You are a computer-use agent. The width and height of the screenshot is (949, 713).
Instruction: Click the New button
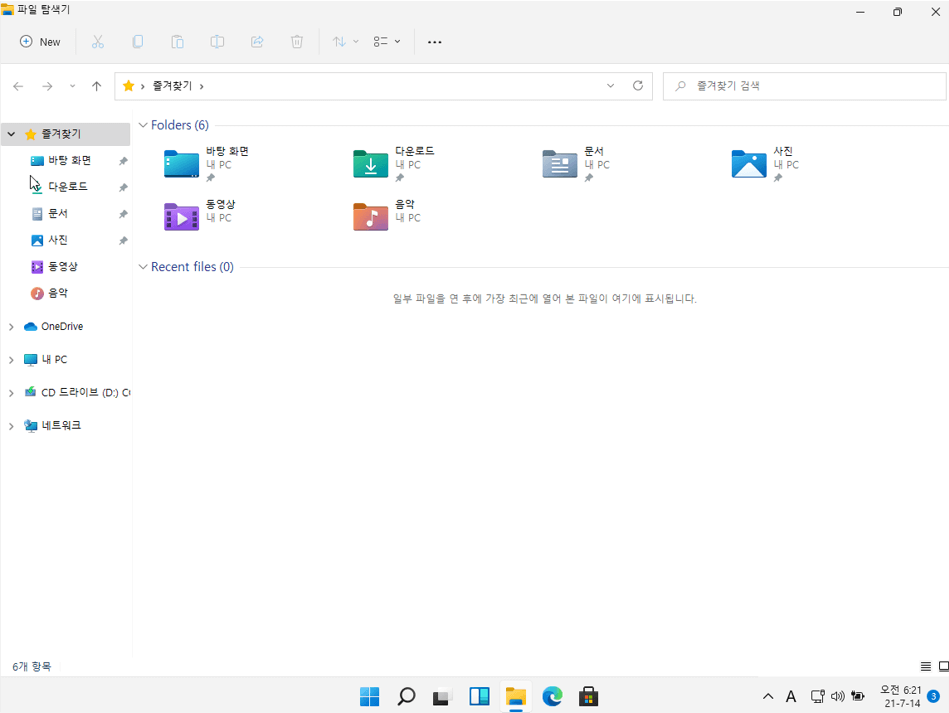pyautogui.click(x=40, y=42)
